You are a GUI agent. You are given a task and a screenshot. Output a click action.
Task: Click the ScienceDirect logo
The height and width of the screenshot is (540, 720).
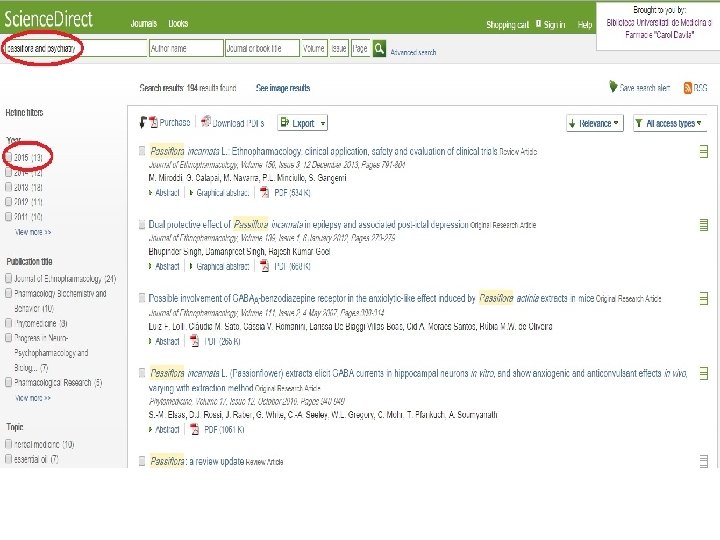(48, 19)
